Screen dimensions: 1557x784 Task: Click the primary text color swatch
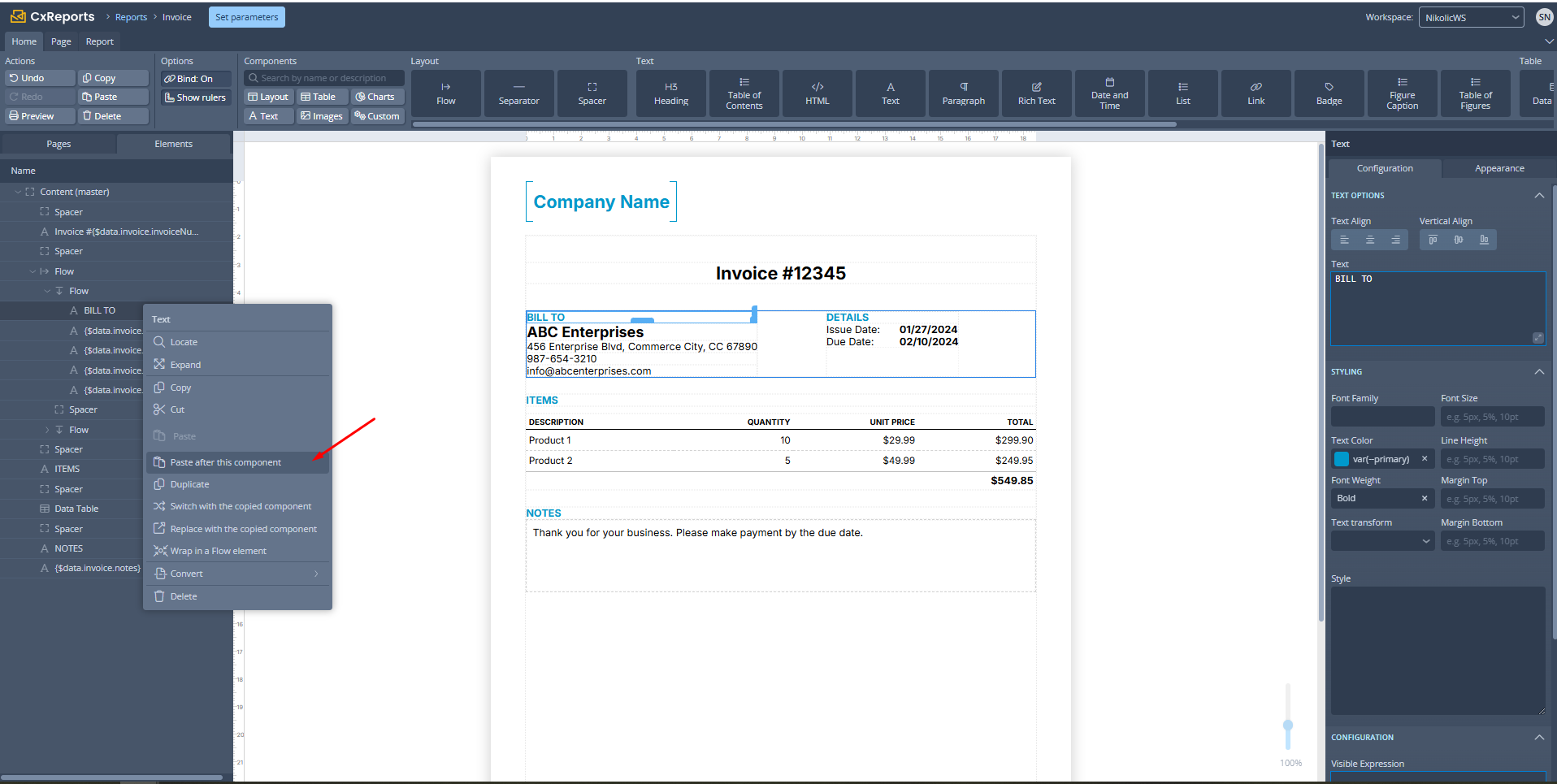click(x=1342, y=459)
